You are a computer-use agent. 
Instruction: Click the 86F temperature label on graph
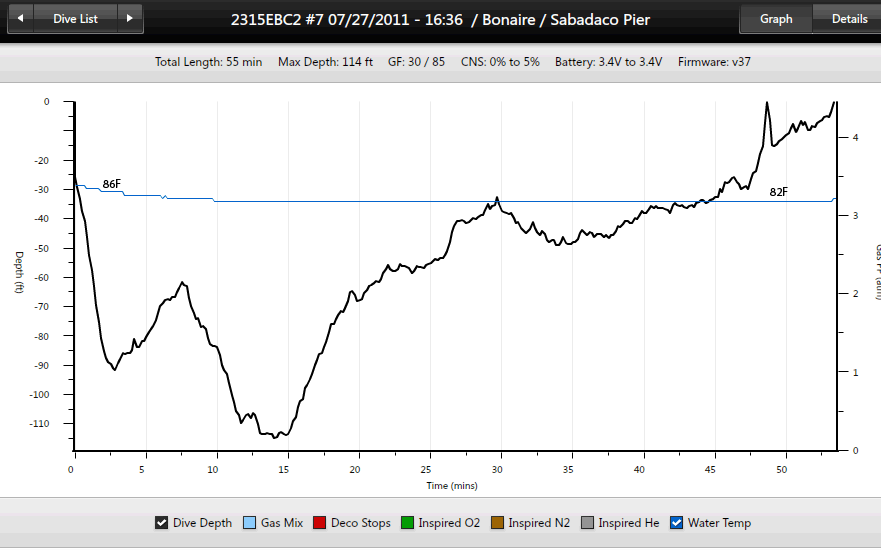pyautogui.click(x=112, y=184)
